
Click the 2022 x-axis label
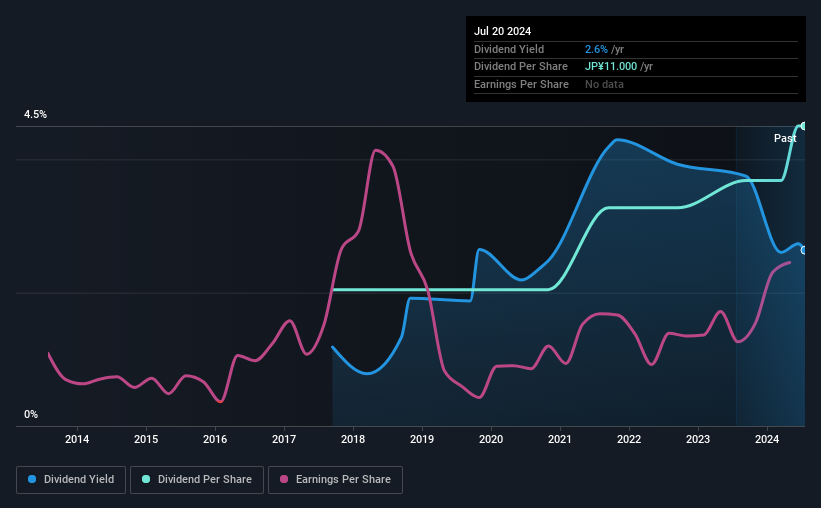(x=629, y=439)
